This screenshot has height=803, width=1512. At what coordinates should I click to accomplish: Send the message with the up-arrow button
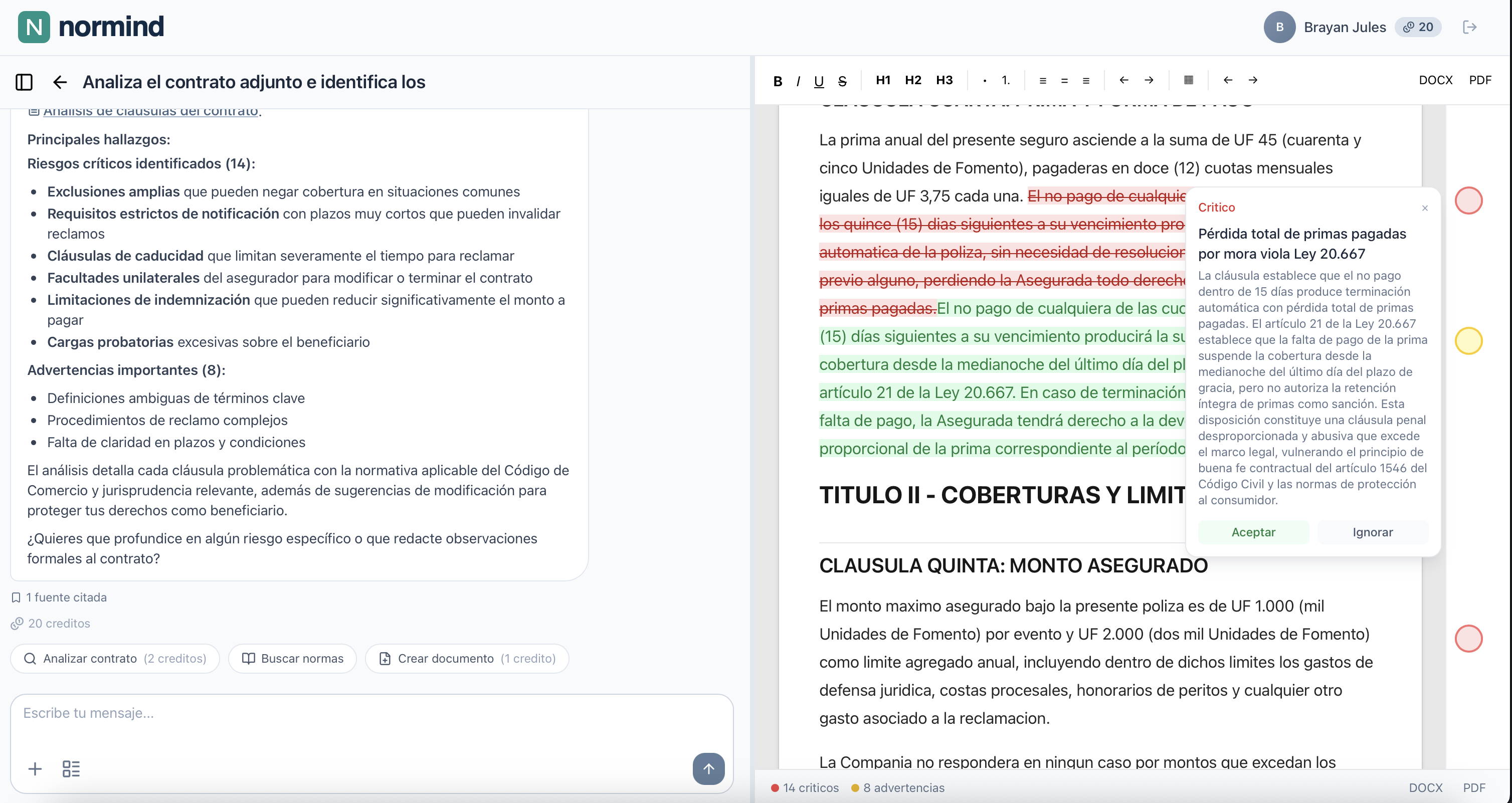click(x=708, y=768)
